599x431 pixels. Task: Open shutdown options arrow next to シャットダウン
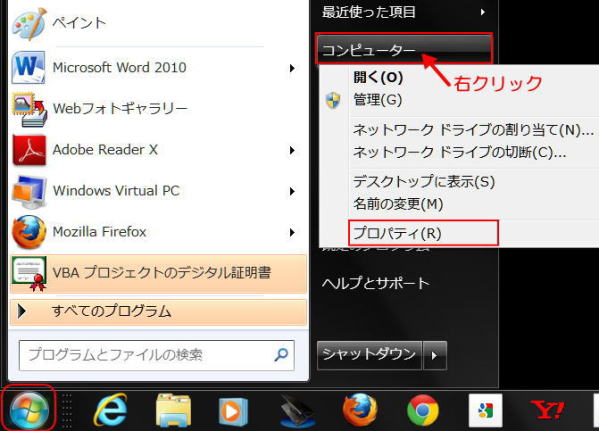[435, 356]
